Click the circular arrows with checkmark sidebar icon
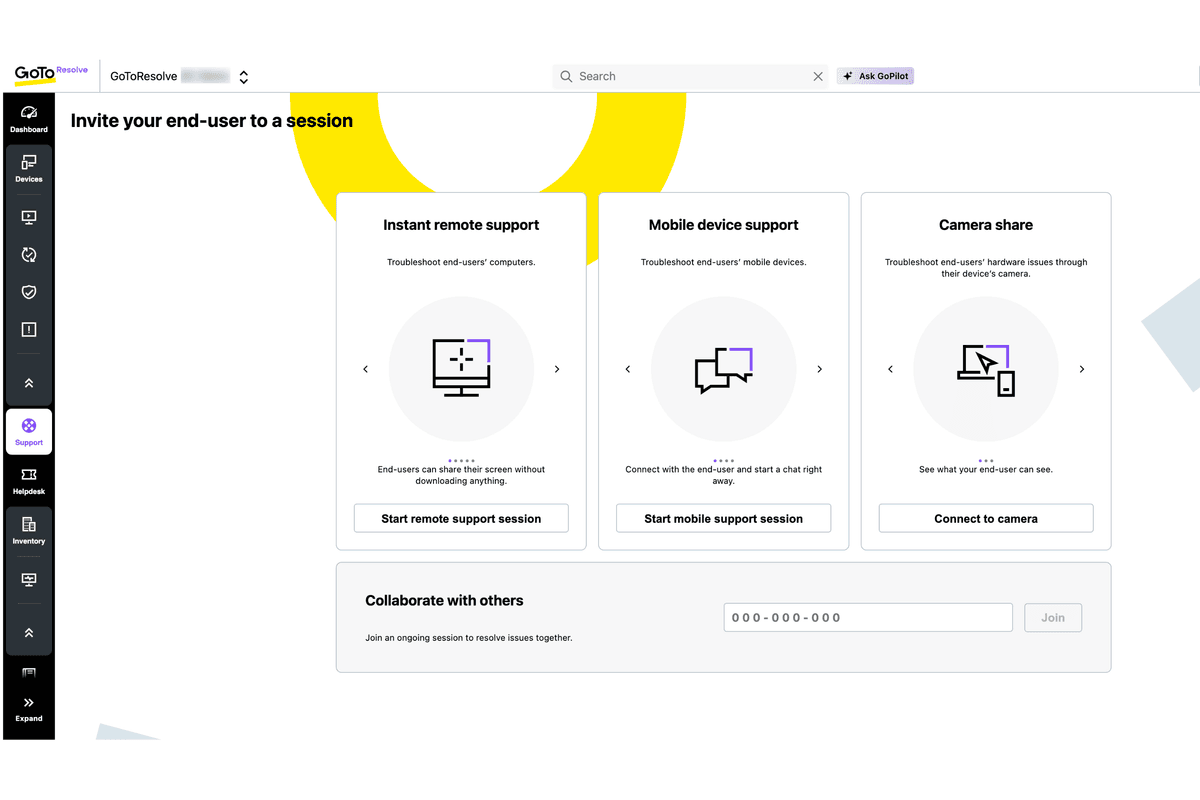Viewport: 1200px width, 800px height. click(29, 255)
